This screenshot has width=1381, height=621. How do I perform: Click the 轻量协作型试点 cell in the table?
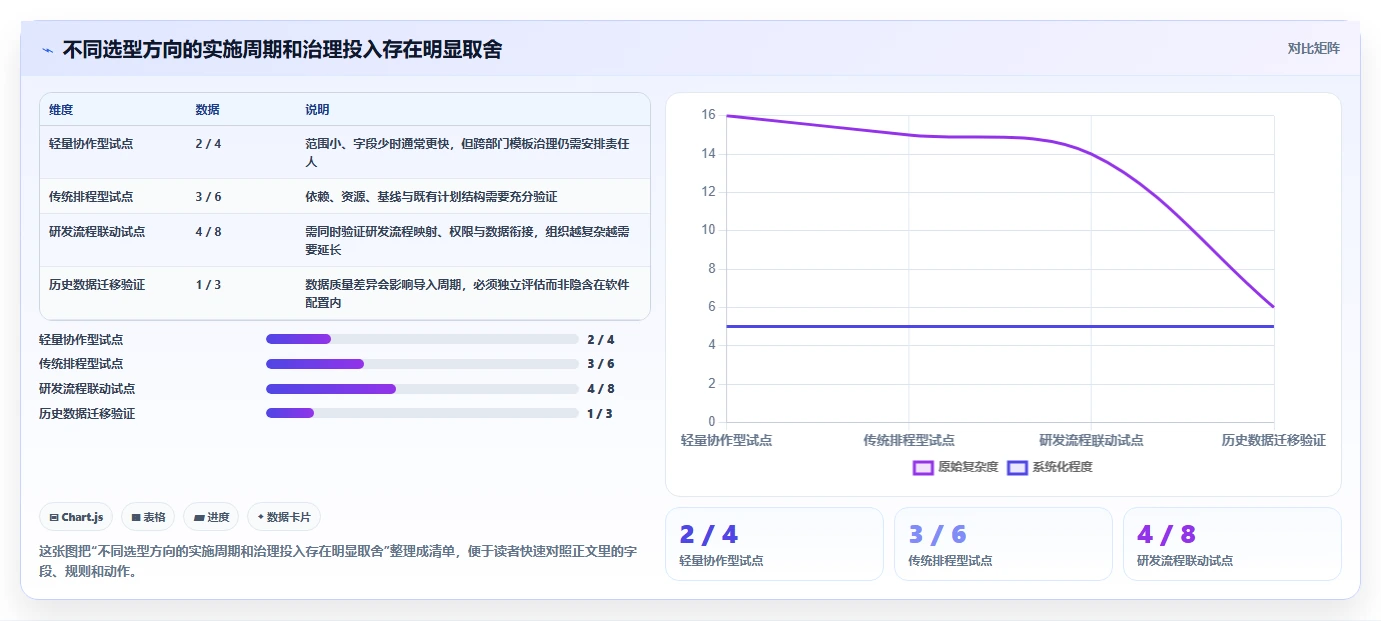pos(91,144)
